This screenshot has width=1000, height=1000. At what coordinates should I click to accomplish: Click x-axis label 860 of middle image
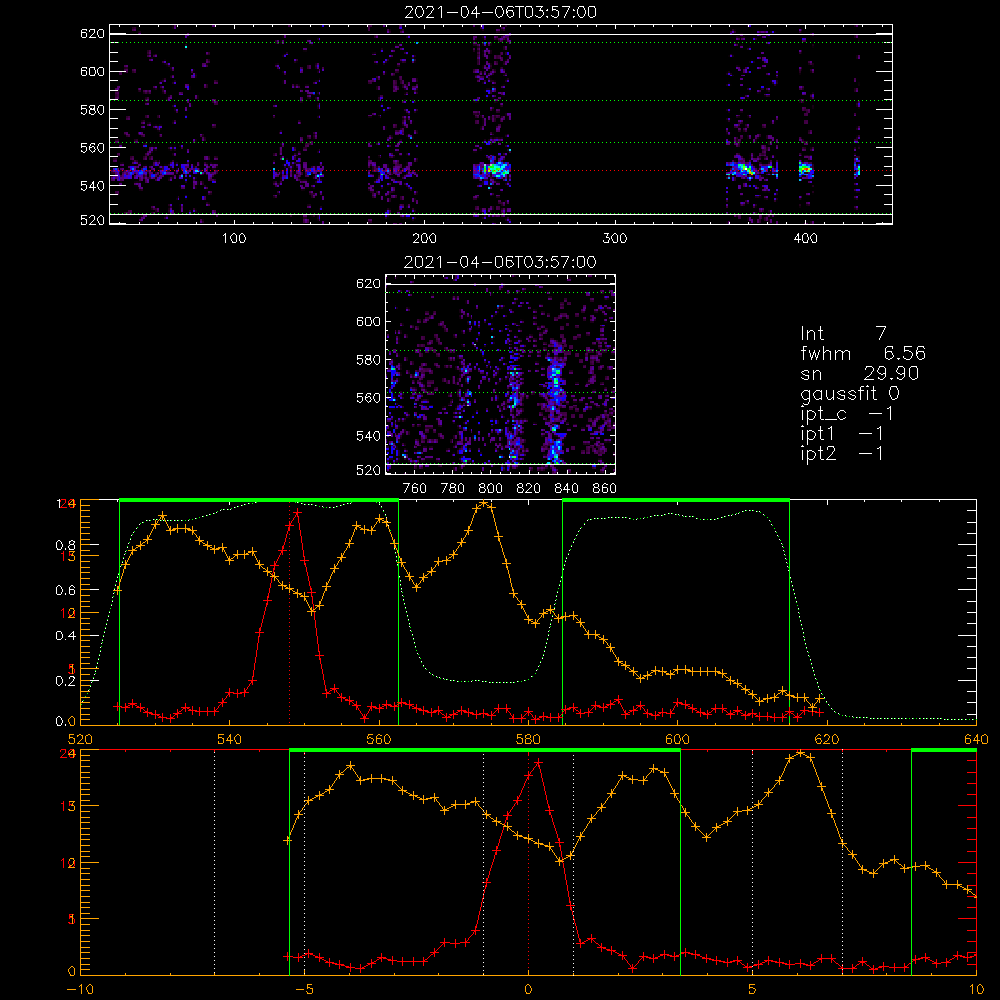605,489
